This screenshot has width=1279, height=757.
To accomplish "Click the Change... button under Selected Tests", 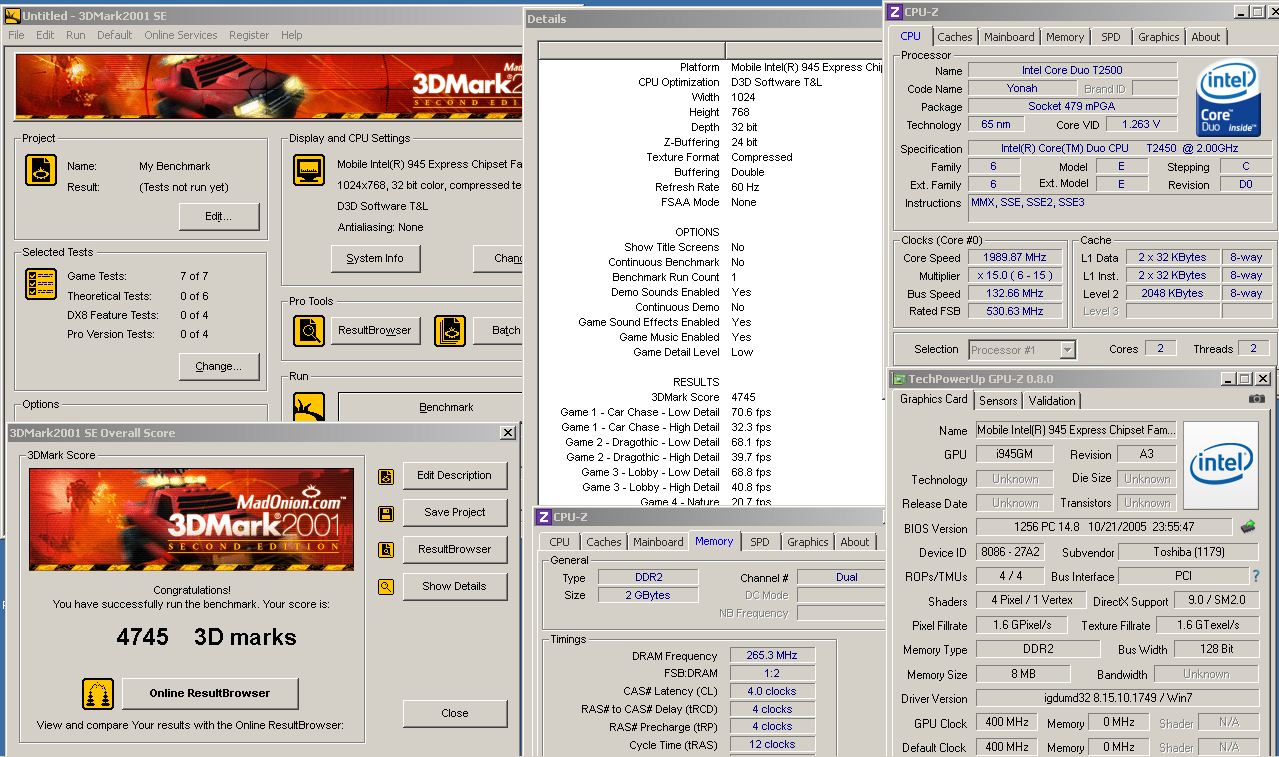I will pyautogui.click(x=219, y=367).
